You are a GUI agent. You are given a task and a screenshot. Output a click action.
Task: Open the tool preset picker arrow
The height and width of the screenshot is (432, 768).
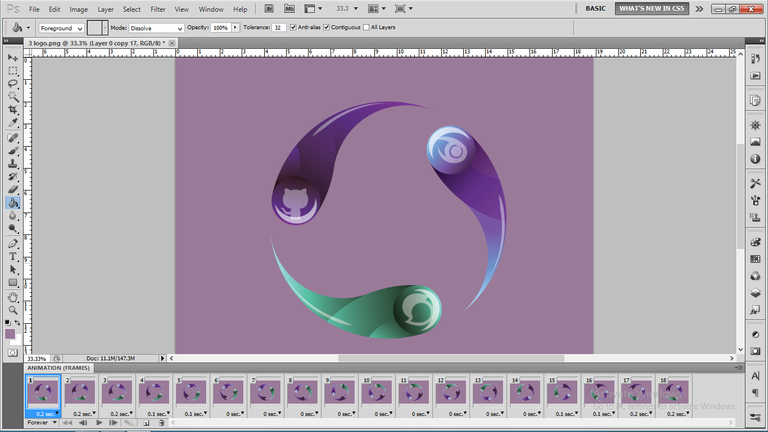(x=28, y=28)
